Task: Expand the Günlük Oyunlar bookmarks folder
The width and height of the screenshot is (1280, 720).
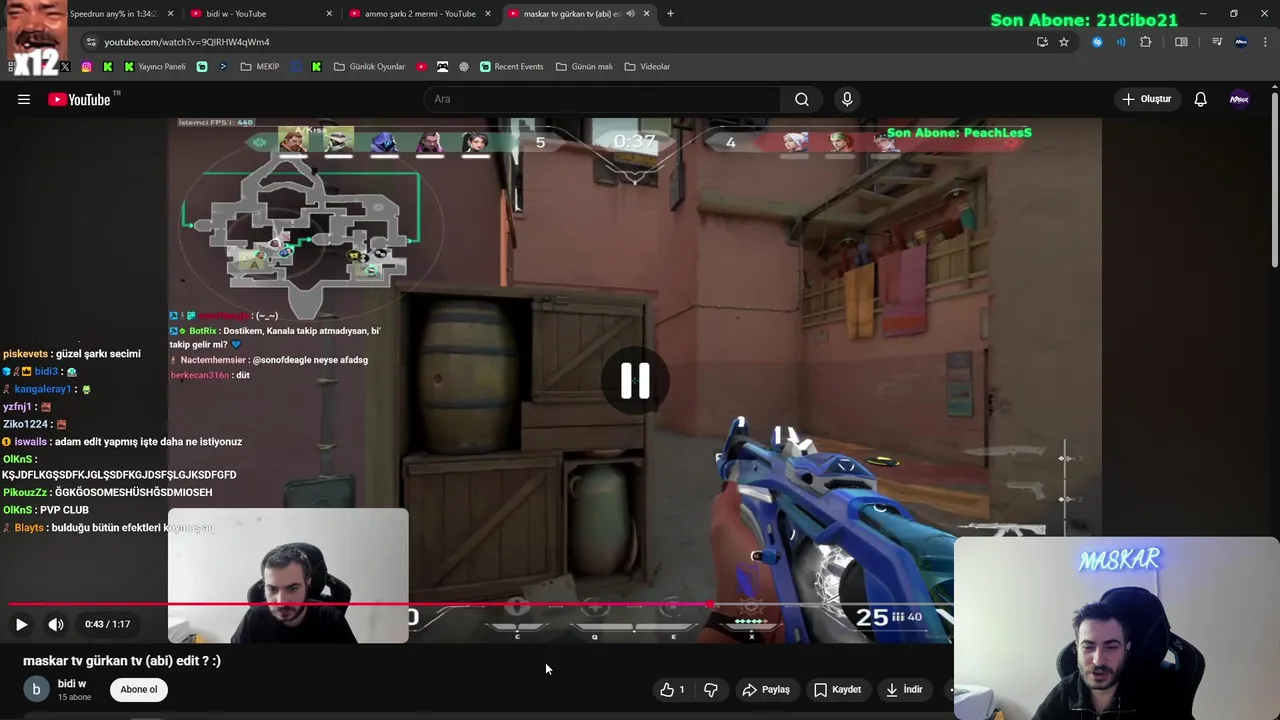Action: (369, 67)
